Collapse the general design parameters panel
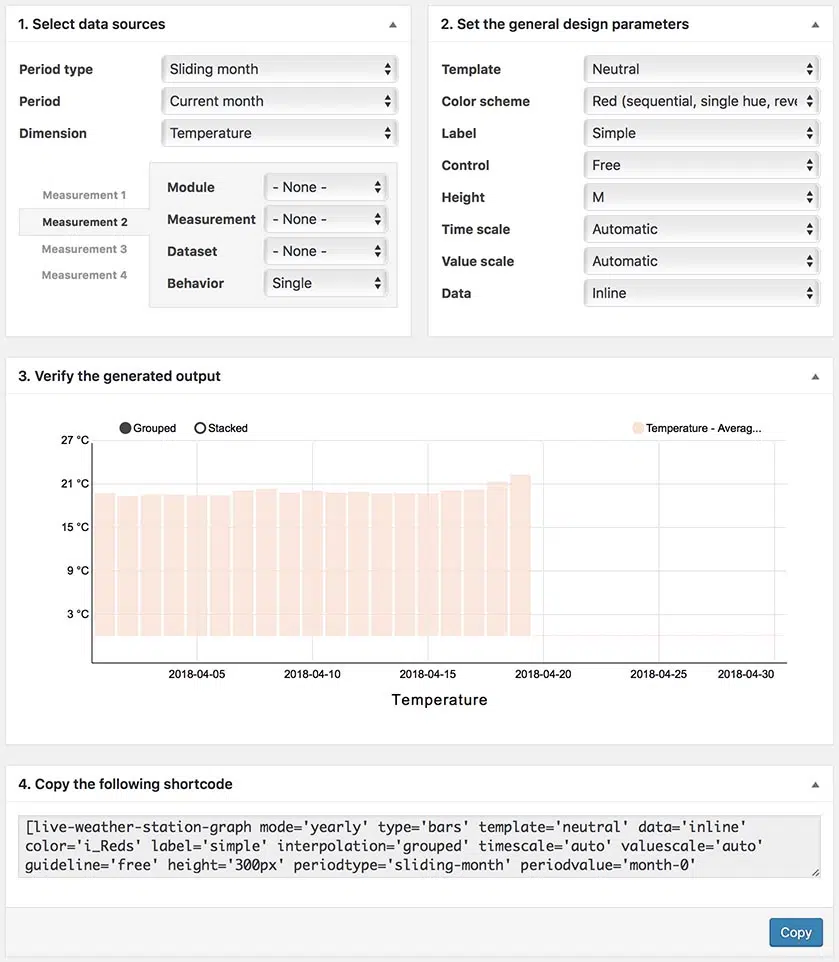 [815, 25]
